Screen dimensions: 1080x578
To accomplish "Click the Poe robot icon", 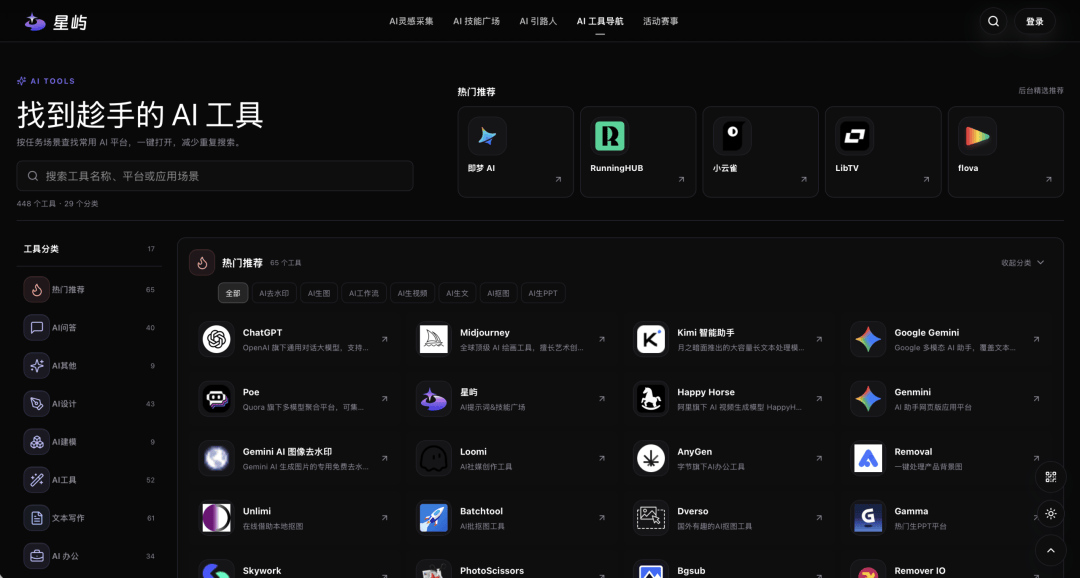I will point(216,399).
